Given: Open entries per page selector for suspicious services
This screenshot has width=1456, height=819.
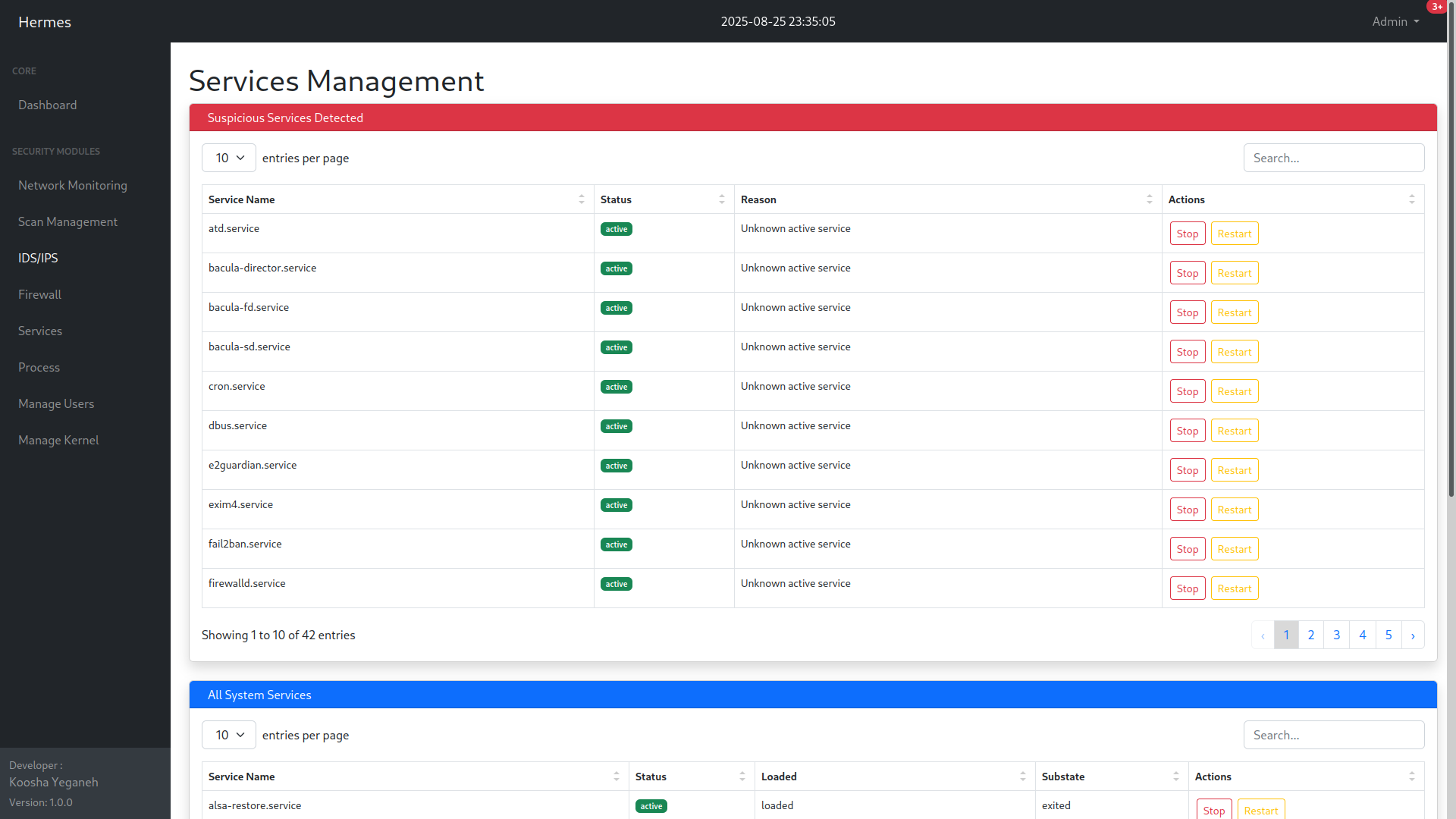Looking at the screenshot, I should 228,158.
